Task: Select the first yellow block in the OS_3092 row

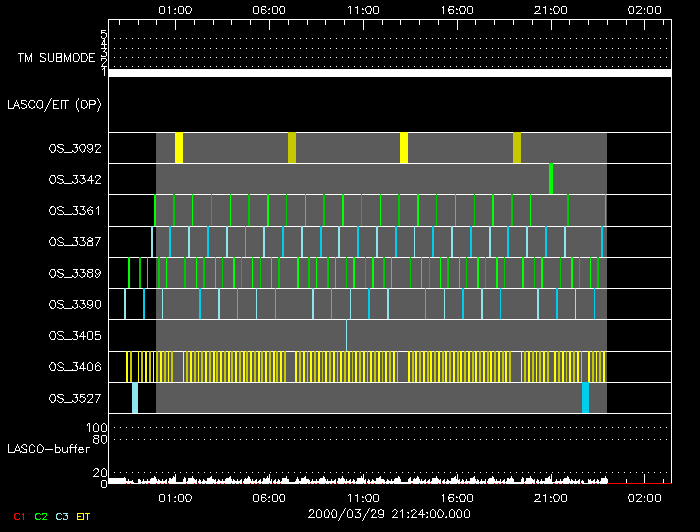Action: 179,148
